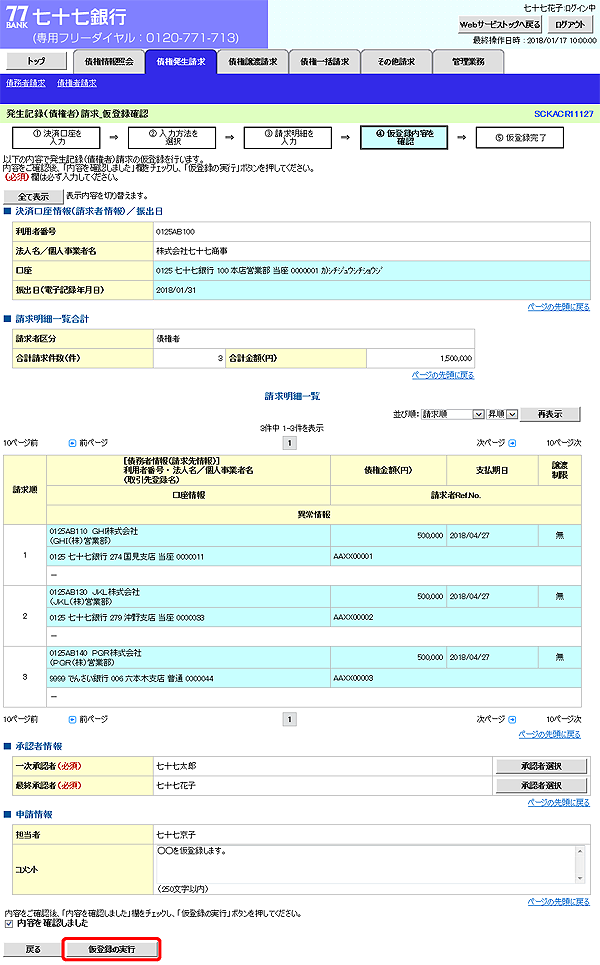Click Ref No. AAXX00003
Viewport: 600px width, 965px height.
[353, 678]
